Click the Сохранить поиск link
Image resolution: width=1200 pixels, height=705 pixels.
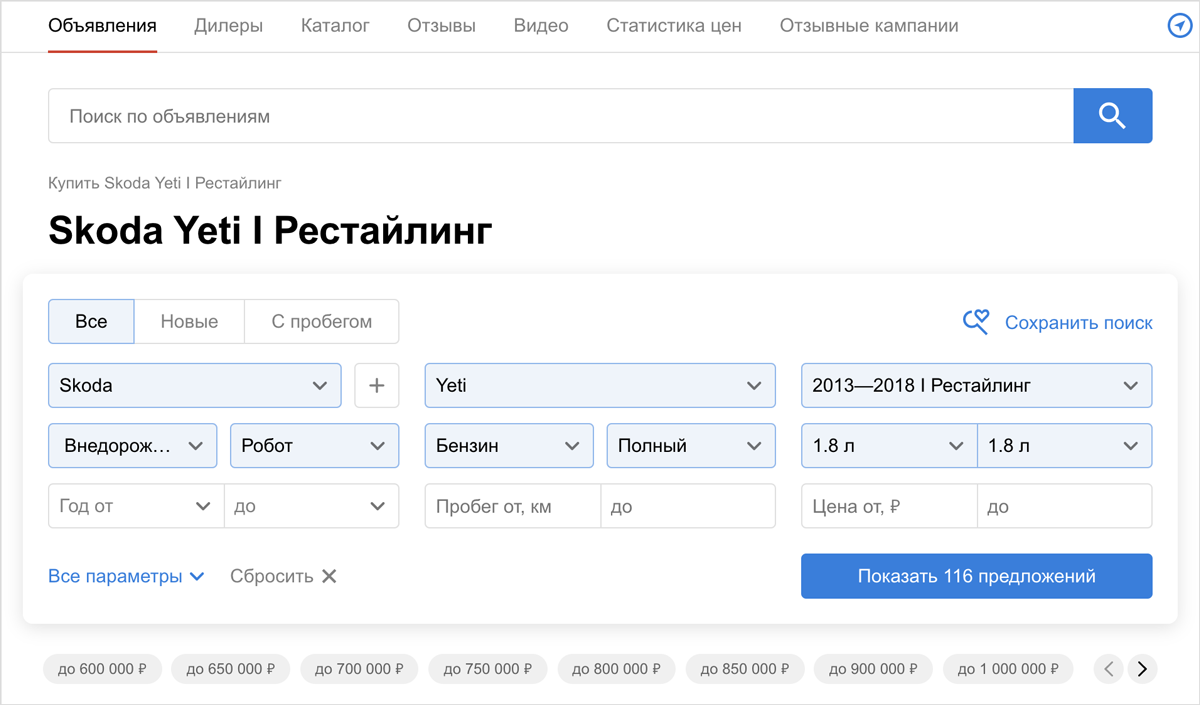tap(1078, 323)
